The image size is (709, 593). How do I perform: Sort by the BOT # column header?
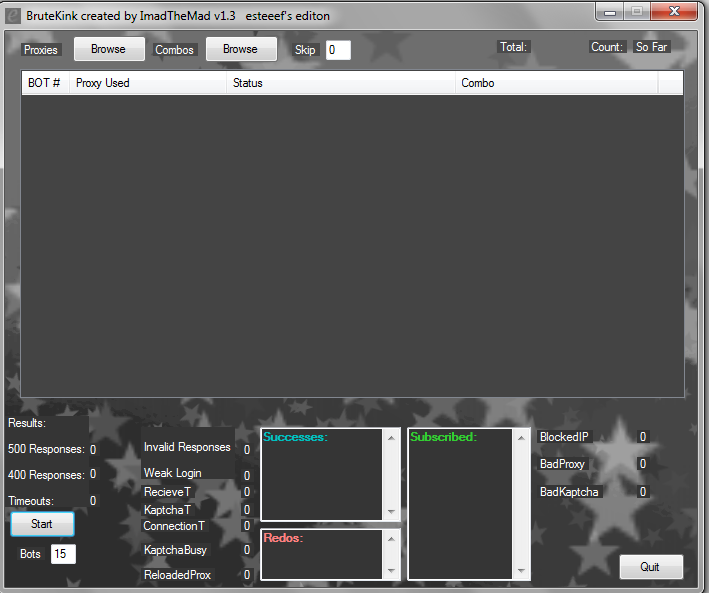(x=45, y=83)
